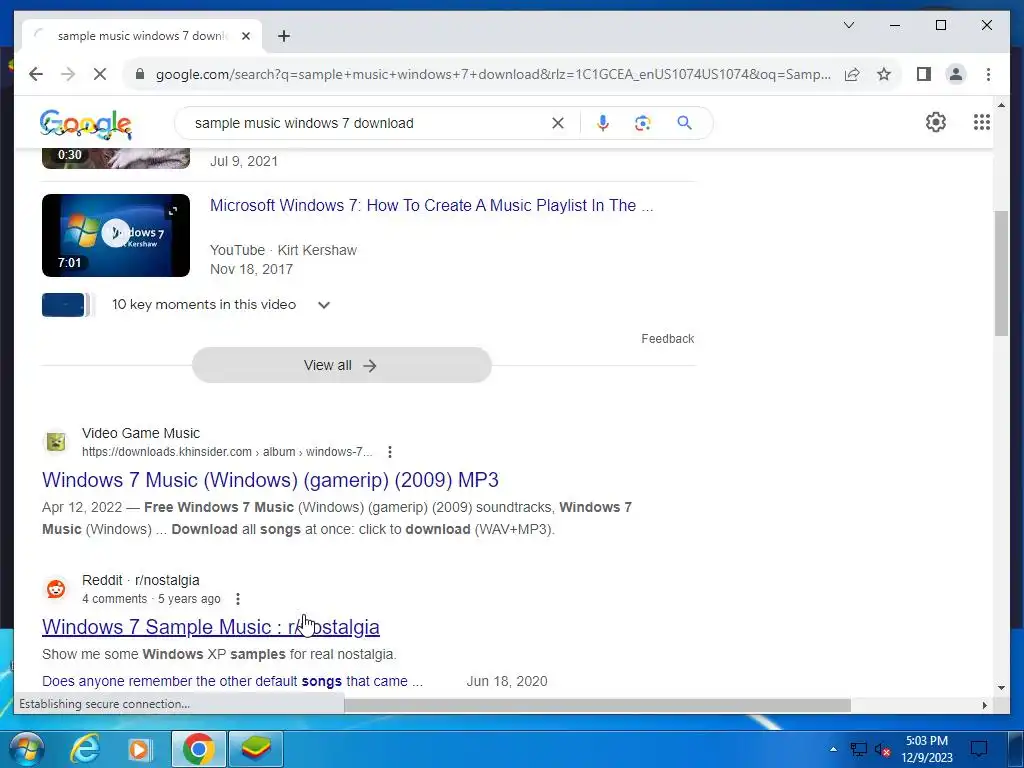Click the Google doodle logo
The image size is (1024, 768).
click(86, 123)
